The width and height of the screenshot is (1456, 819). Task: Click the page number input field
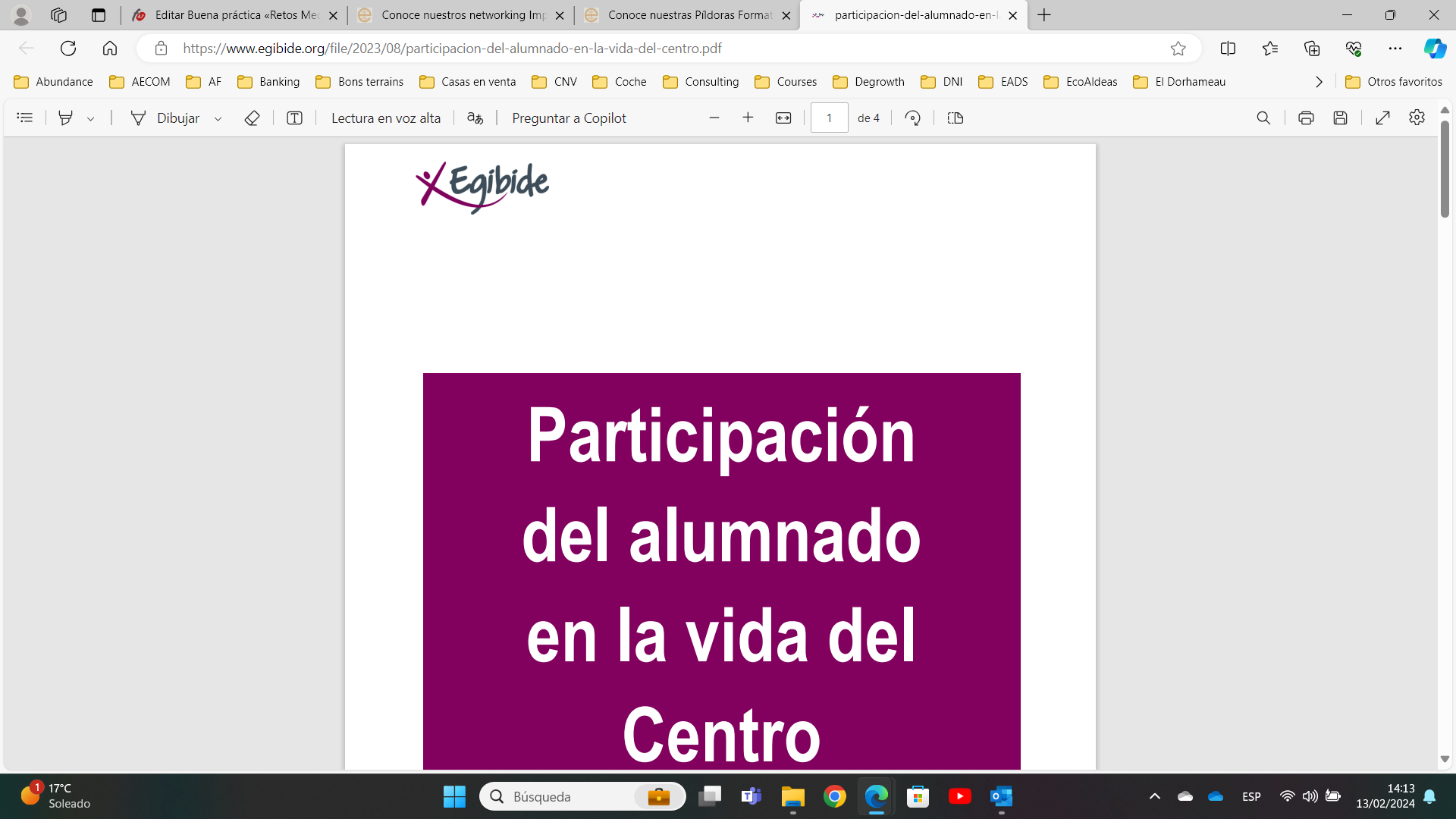pos(829,118)
